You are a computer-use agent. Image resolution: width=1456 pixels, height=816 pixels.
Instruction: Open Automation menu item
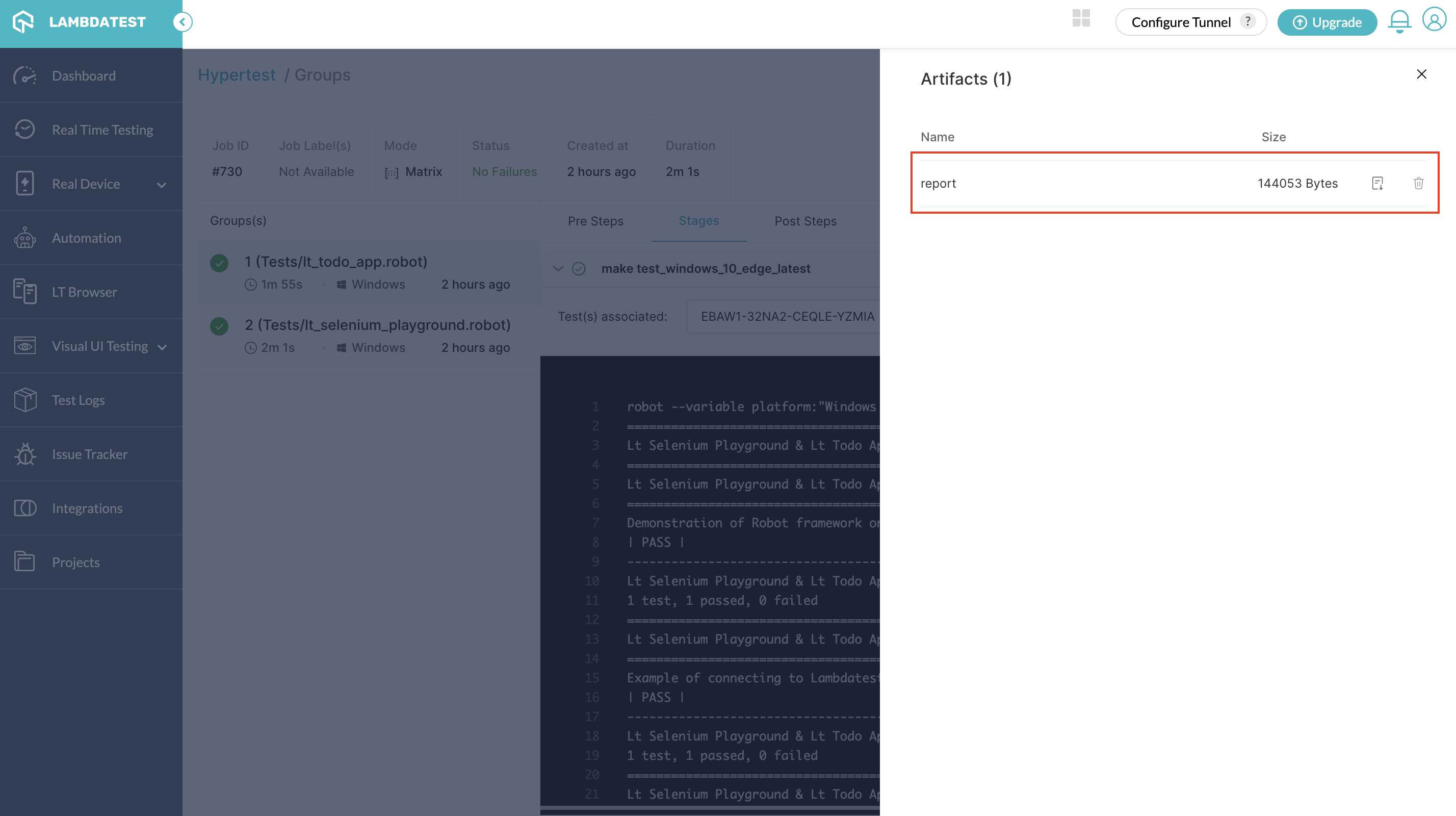point(91,238)
